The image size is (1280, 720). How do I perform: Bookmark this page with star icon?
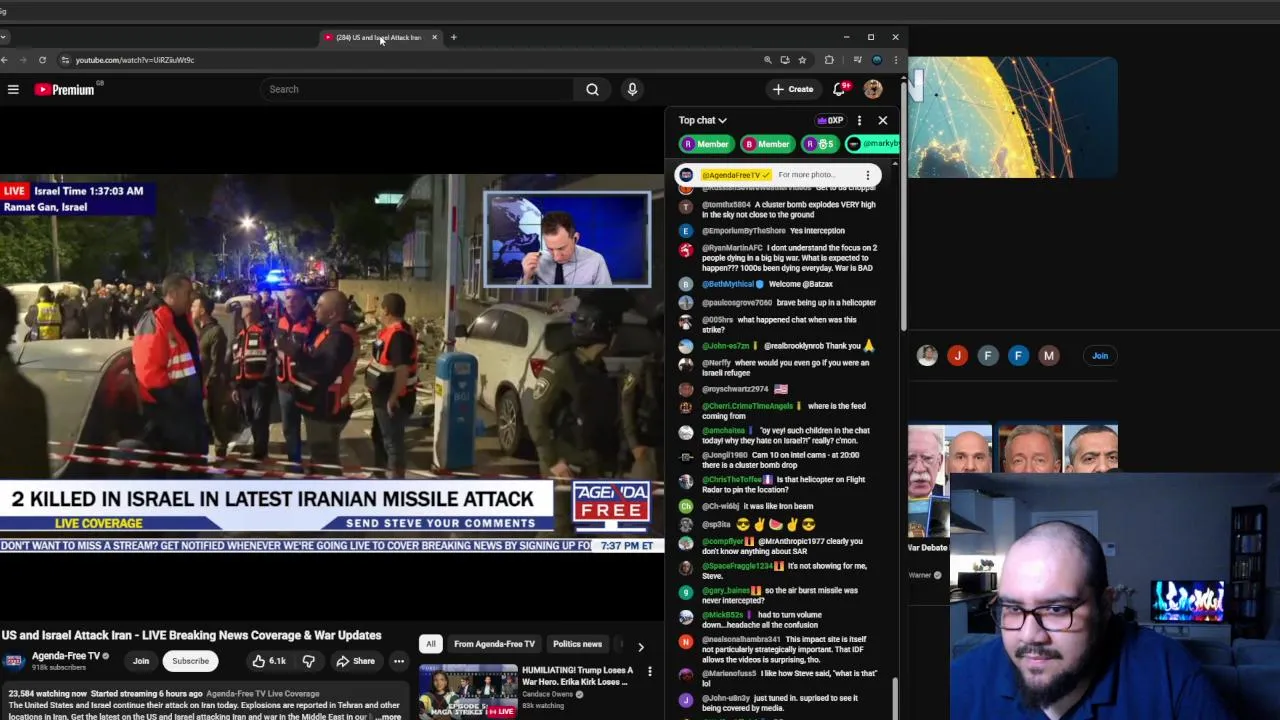[802, 60]
